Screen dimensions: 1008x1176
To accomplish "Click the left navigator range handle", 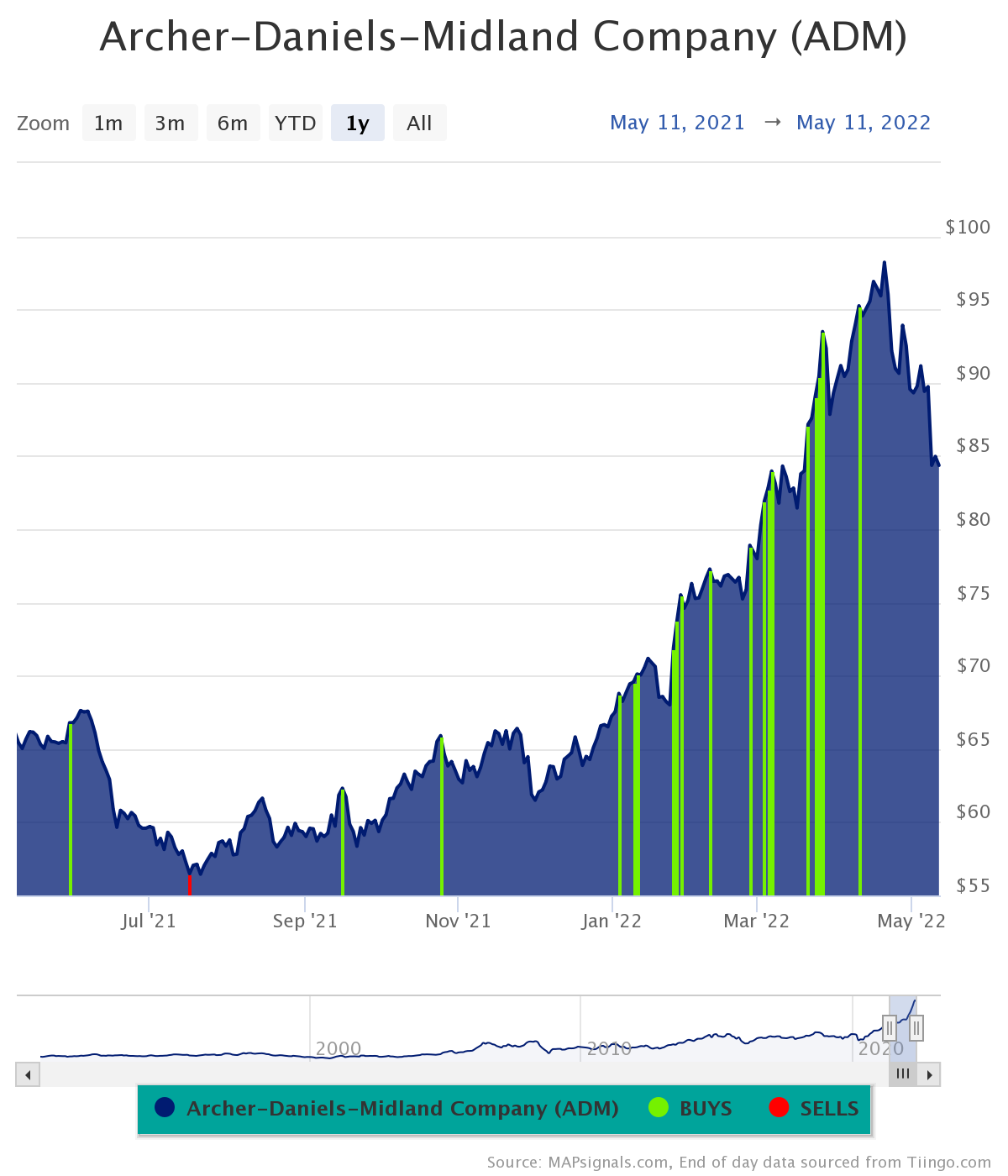I will coord(890,1027).
